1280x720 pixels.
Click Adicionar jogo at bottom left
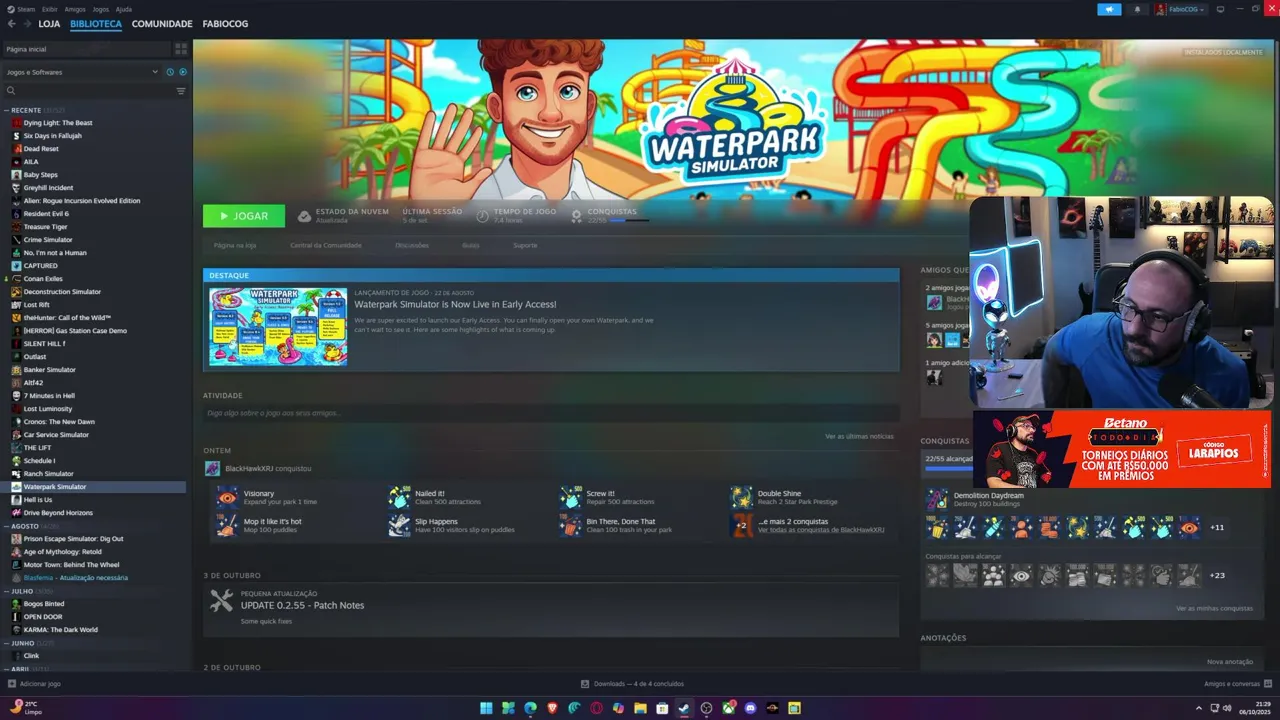click(x=34, y=684)
